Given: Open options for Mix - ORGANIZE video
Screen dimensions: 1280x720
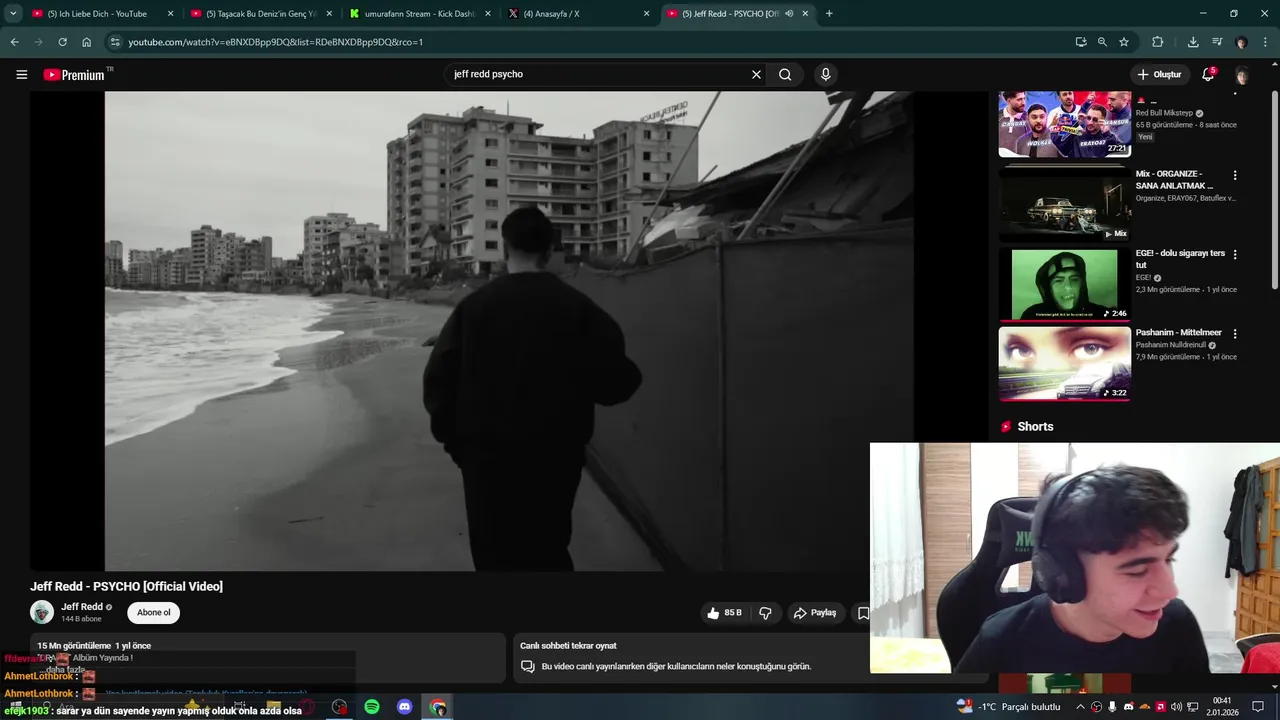Looking at the screenshot, I should pos(1234,175).
